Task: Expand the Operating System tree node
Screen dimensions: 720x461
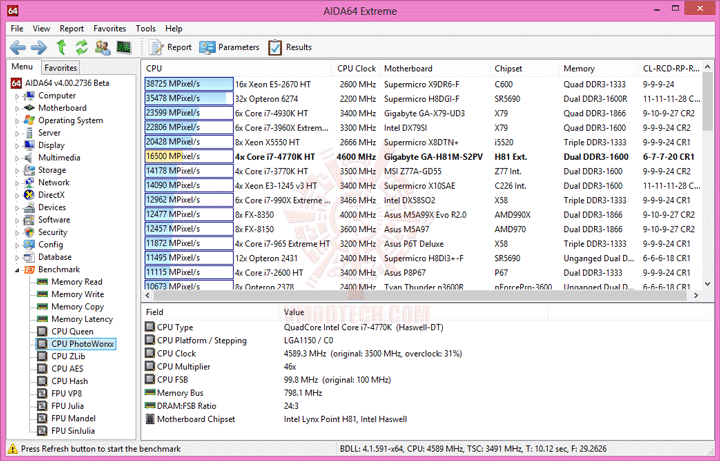Action: coord(17,121)
